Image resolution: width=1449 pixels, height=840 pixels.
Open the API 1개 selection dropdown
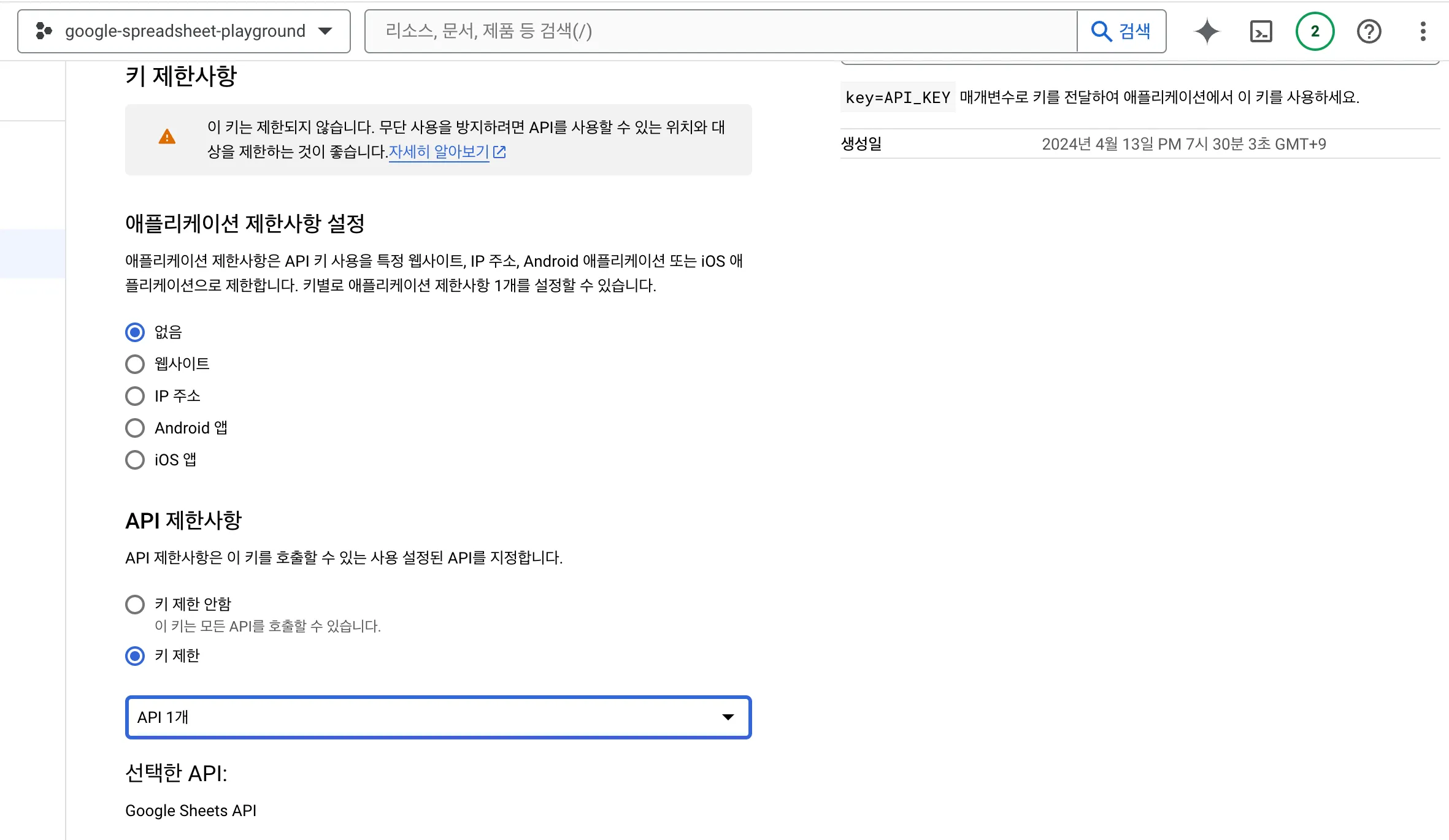click(437, 717)
